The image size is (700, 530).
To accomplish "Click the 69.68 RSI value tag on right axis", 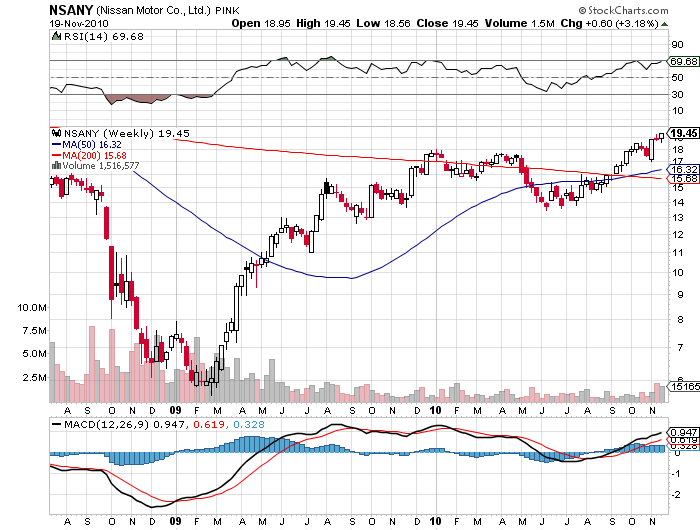I will point(683,61).
